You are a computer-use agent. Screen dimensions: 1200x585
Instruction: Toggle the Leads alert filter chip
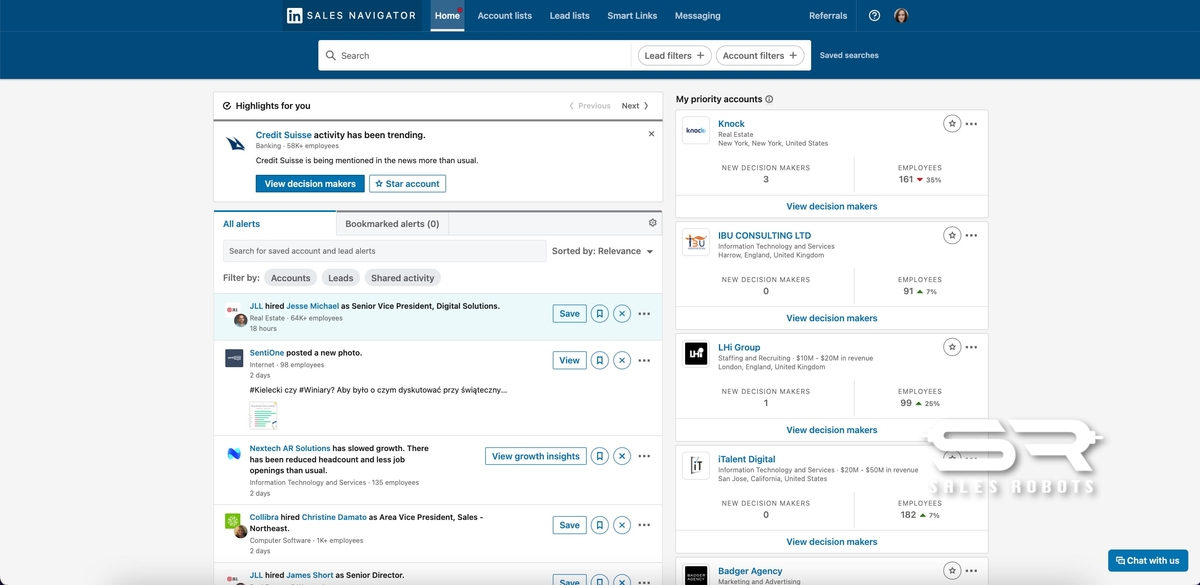coord(341,278)
